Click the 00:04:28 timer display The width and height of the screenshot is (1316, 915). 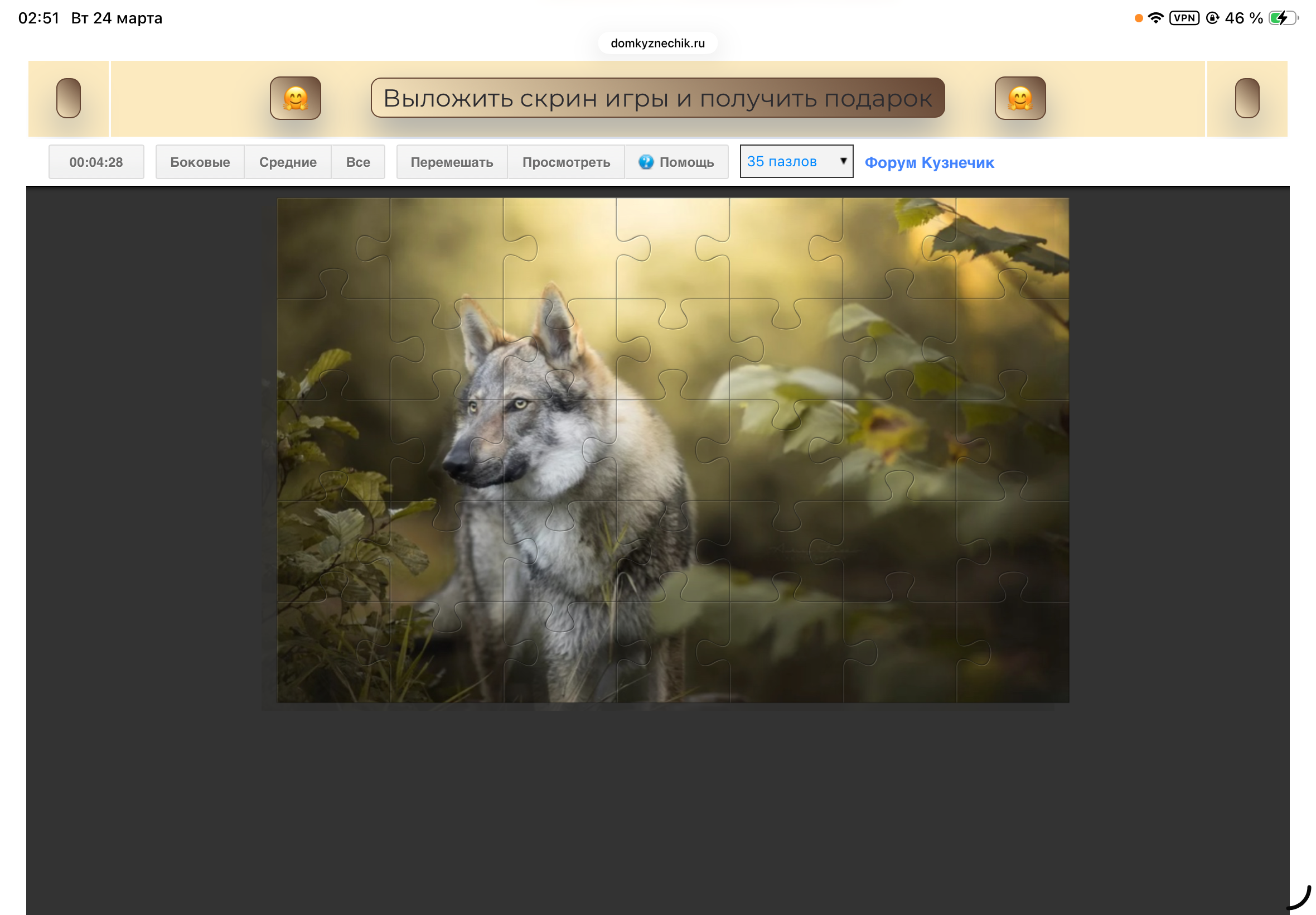point(96,162)
